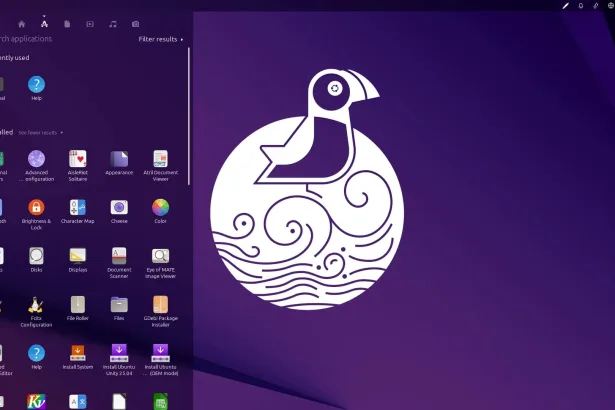615x410 pixels.
Task: Launch Document Scanner app
Action: coord(119,256)
